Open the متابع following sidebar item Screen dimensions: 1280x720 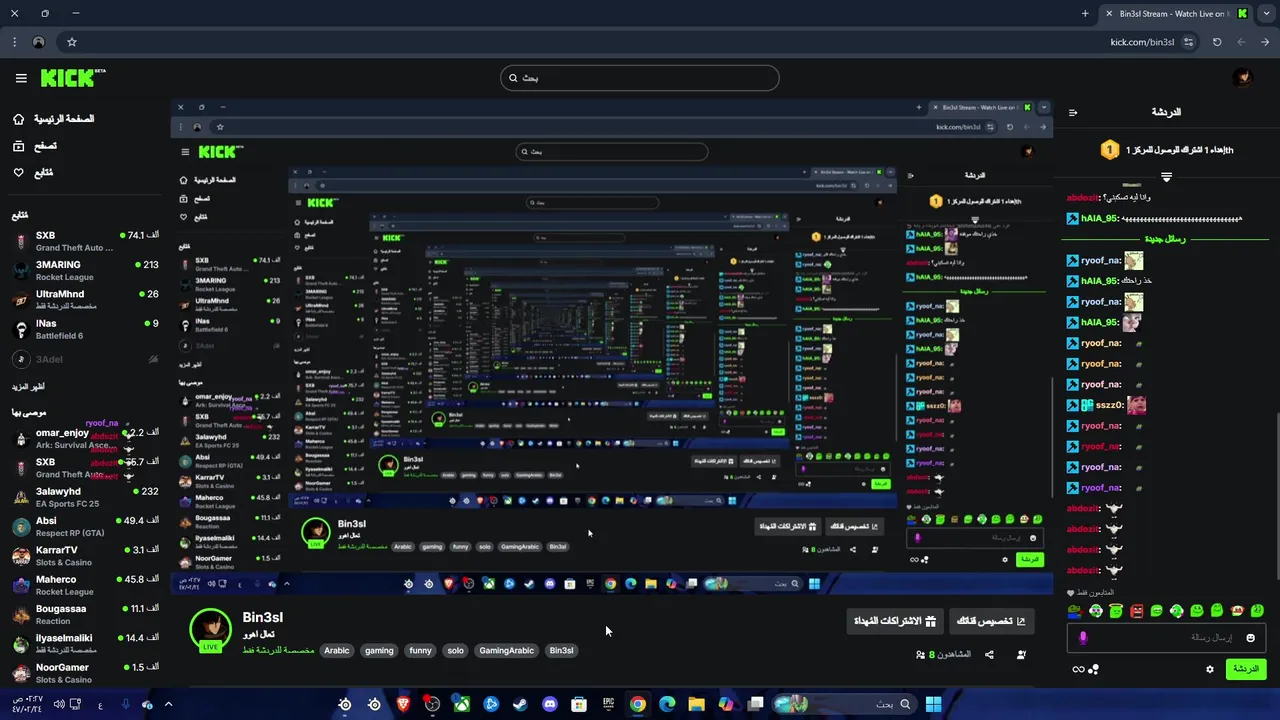tap(33, 173)
